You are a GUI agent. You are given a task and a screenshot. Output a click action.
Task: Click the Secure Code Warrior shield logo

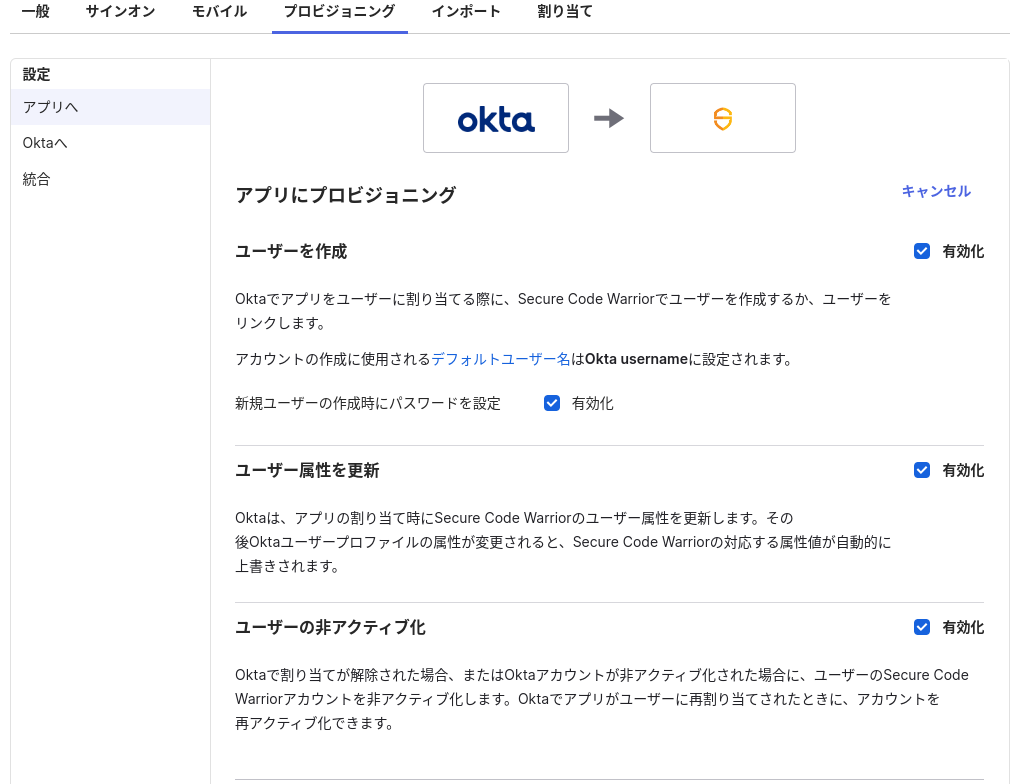coord(722,119)
